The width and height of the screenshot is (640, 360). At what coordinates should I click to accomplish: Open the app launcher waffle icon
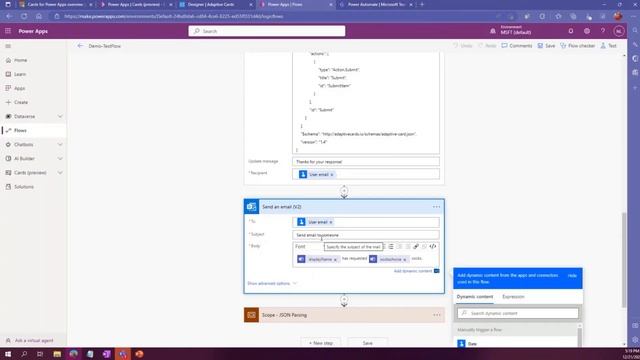click(8, 31)
